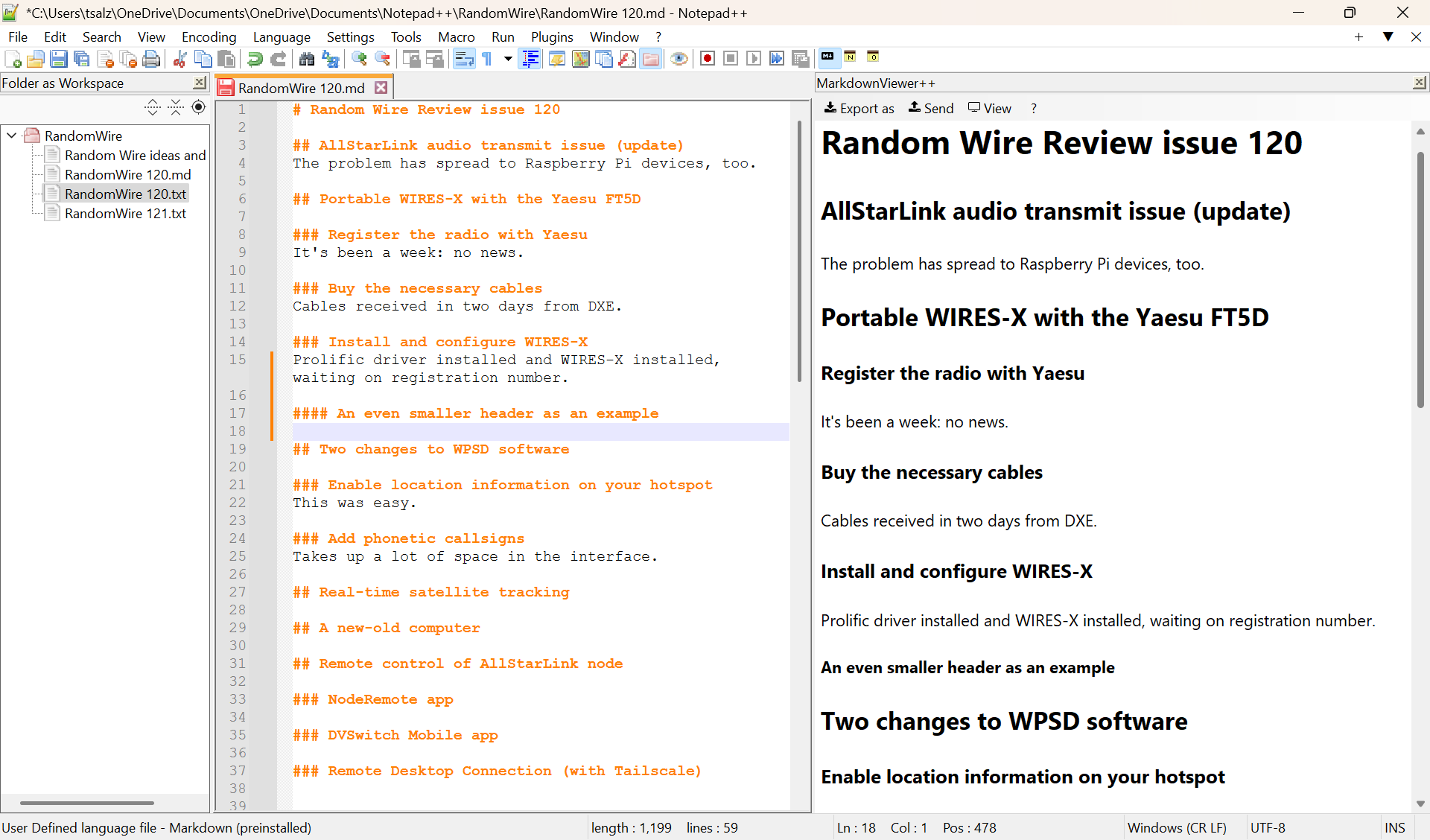
Task: Click the Send button in MarkdownViewer++
Action: [931, 109]
